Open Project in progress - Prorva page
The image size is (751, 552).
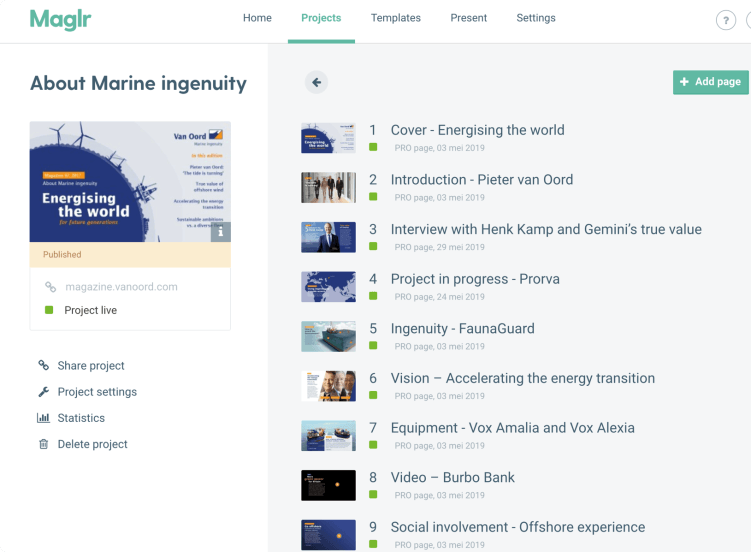click(475, 279)
